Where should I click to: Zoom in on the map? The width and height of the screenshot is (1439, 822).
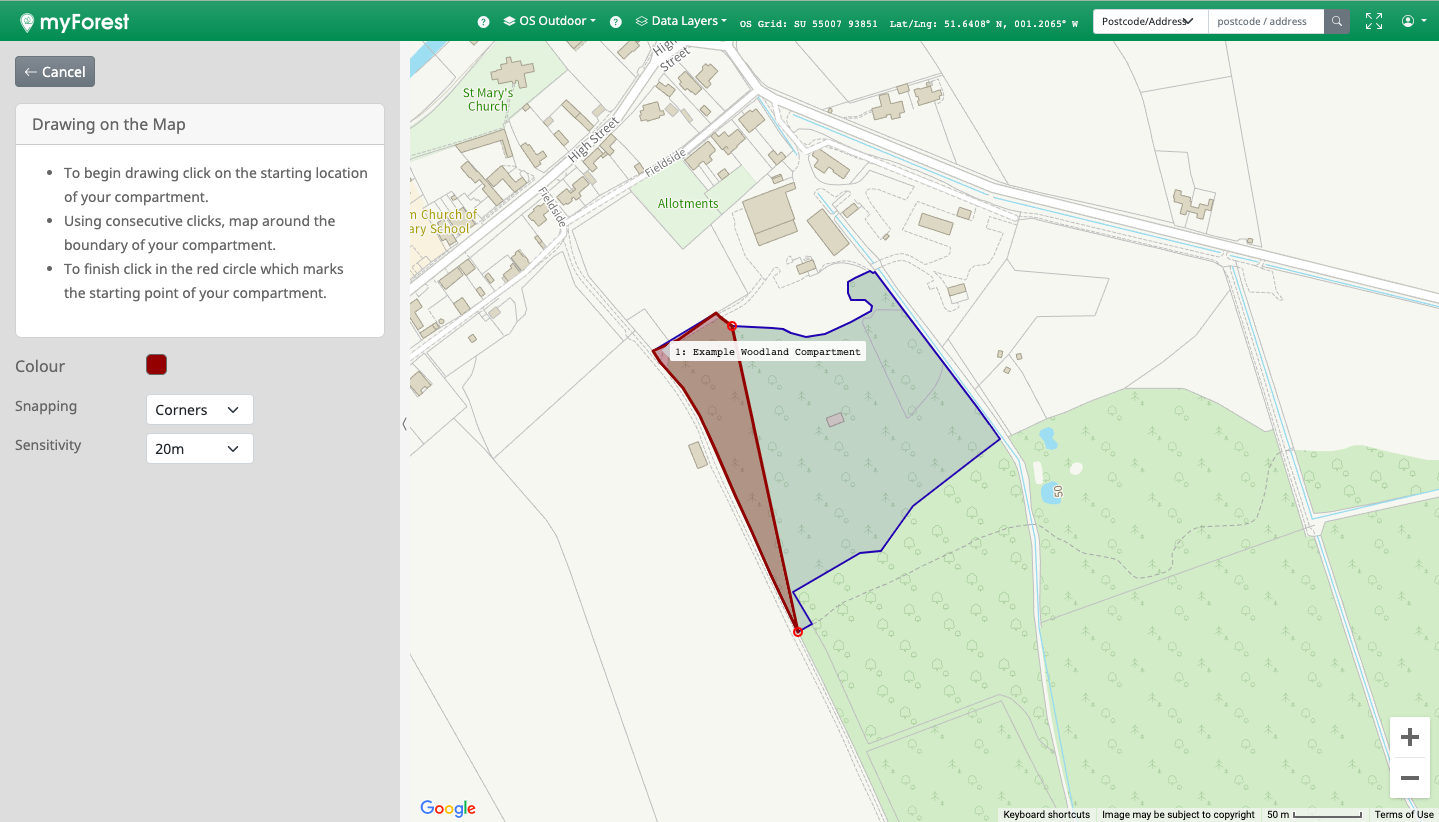point(1410,738)
